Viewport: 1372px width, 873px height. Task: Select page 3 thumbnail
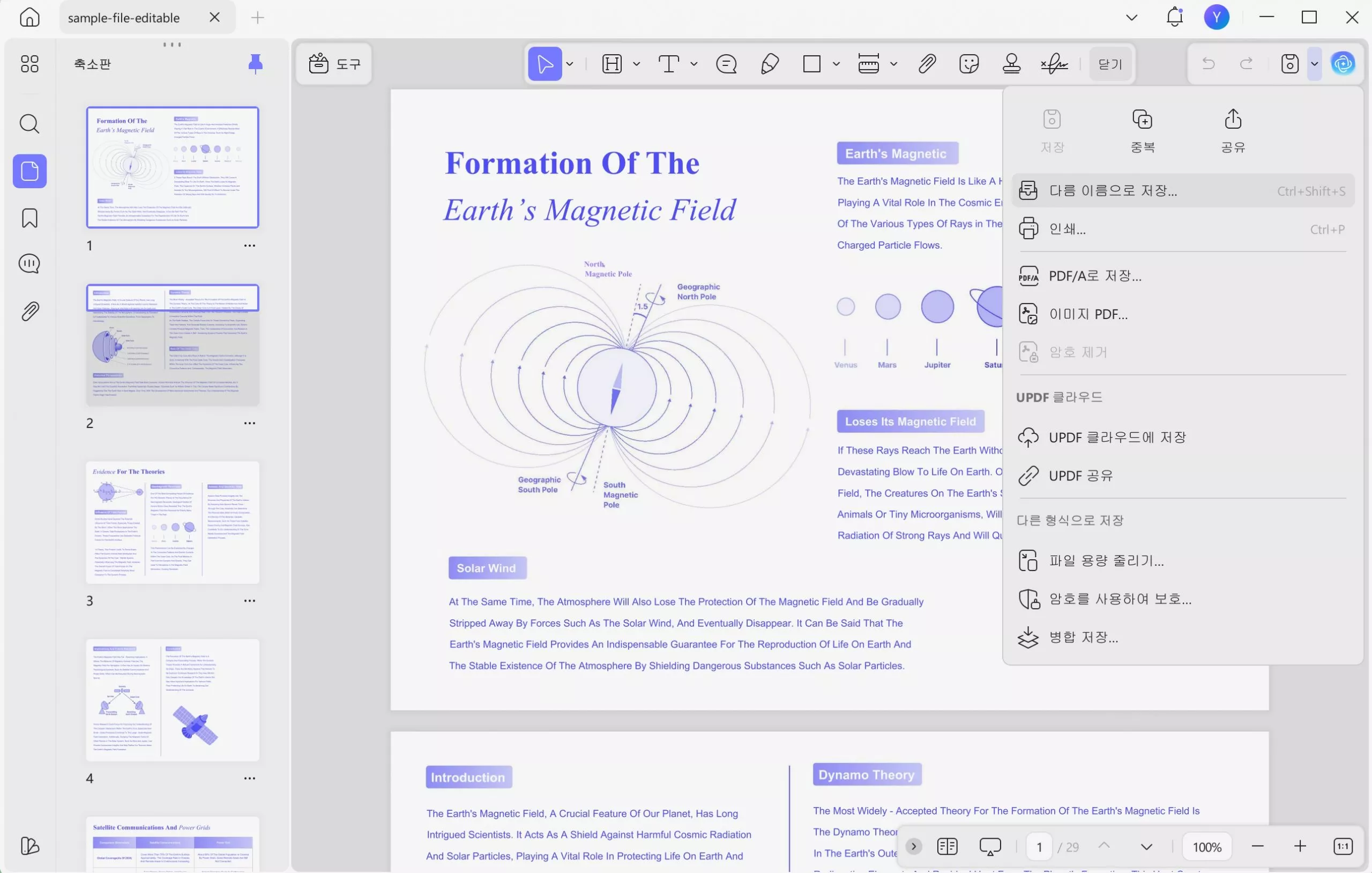click(x=173, y=522)
